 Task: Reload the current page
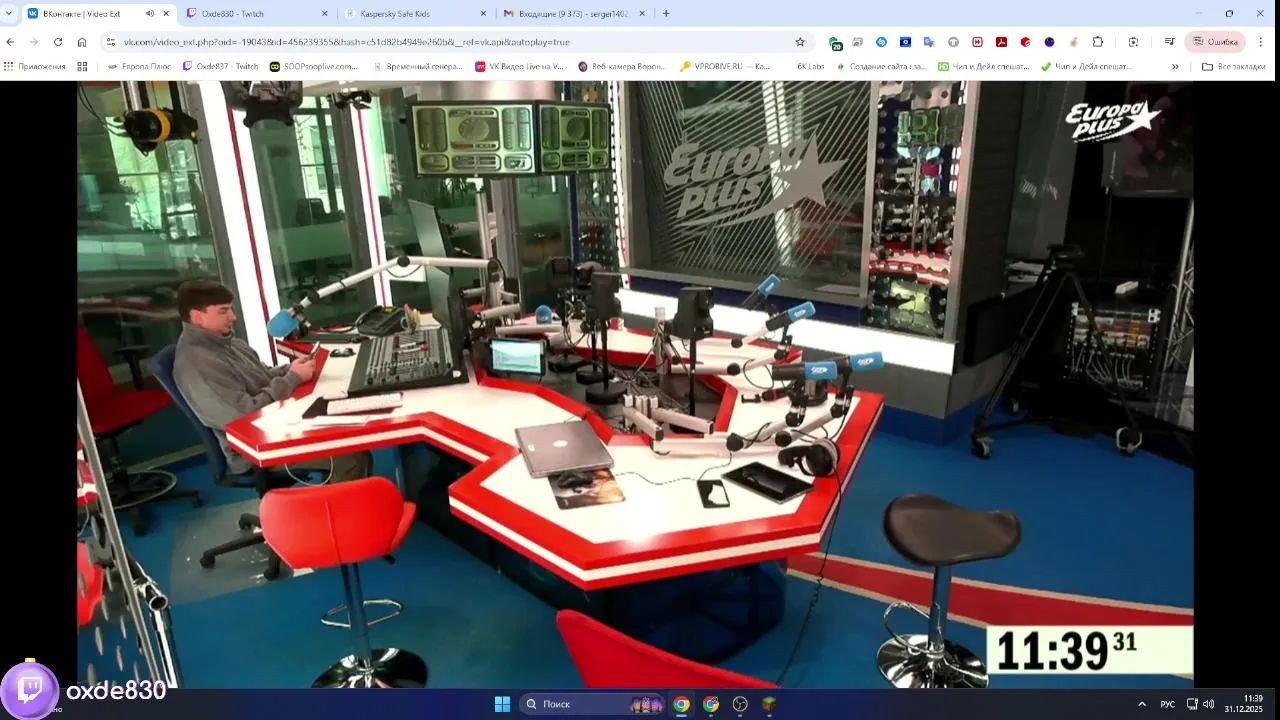point(58,42)
